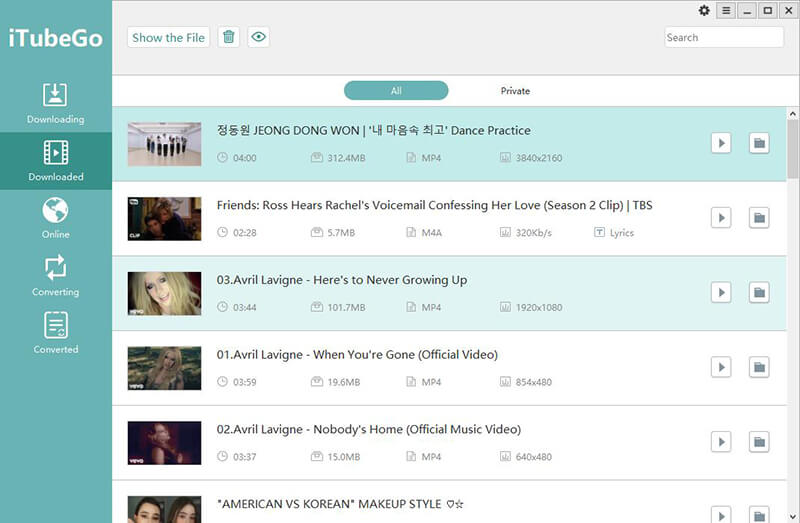The height and width of the screenshot is (523, 800).
Task: Open folder for Friends Ross Hears Rachel clip
Action: tap(759, 218)
